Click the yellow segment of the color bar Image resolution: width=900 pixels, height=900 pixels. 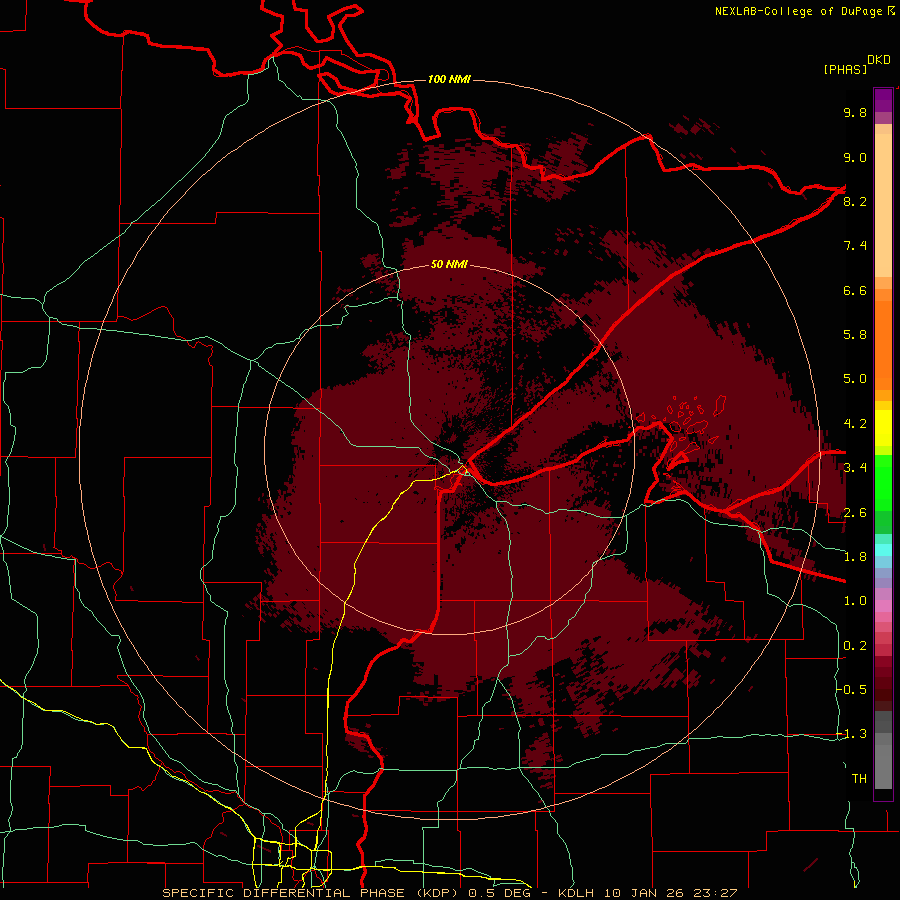pos(883,428)
